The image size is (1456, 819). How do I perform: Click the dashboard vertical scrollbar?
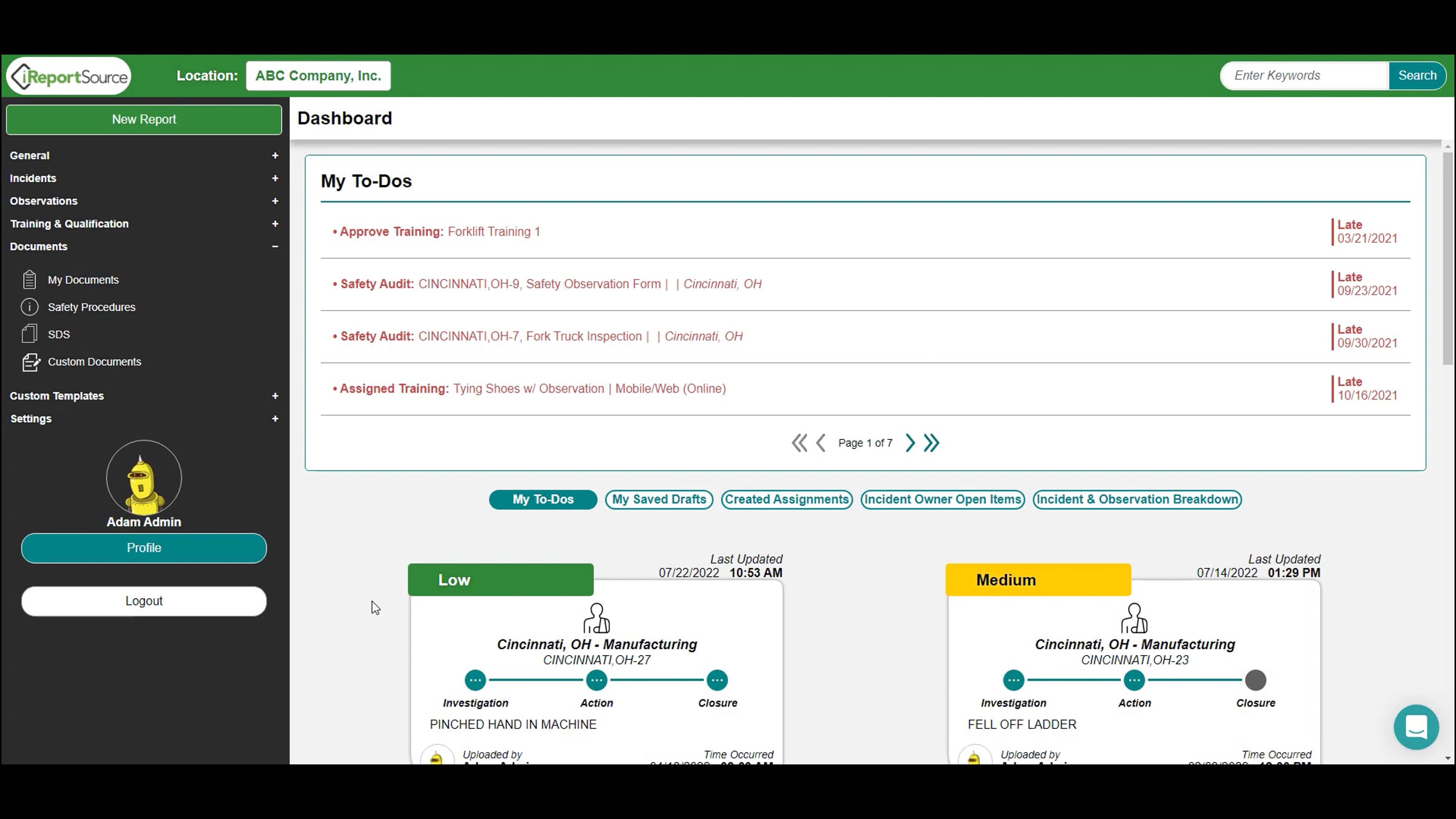[x=1448, y=258]
